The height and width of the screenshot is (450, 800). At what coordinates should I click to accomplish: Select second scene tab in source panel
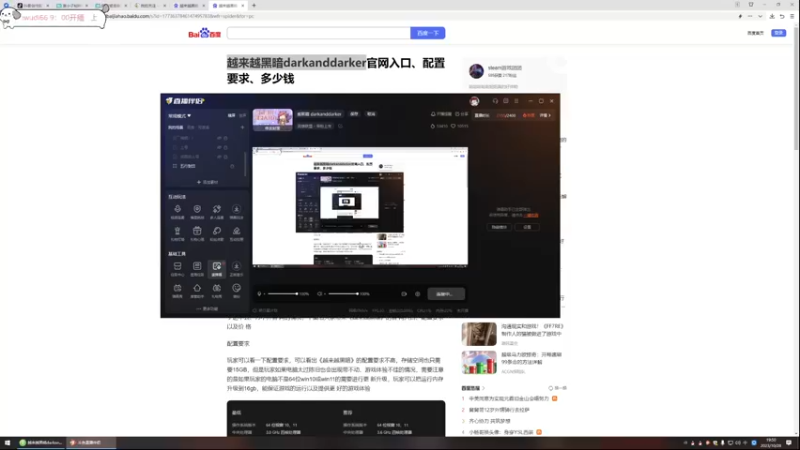tap(191, 128)
